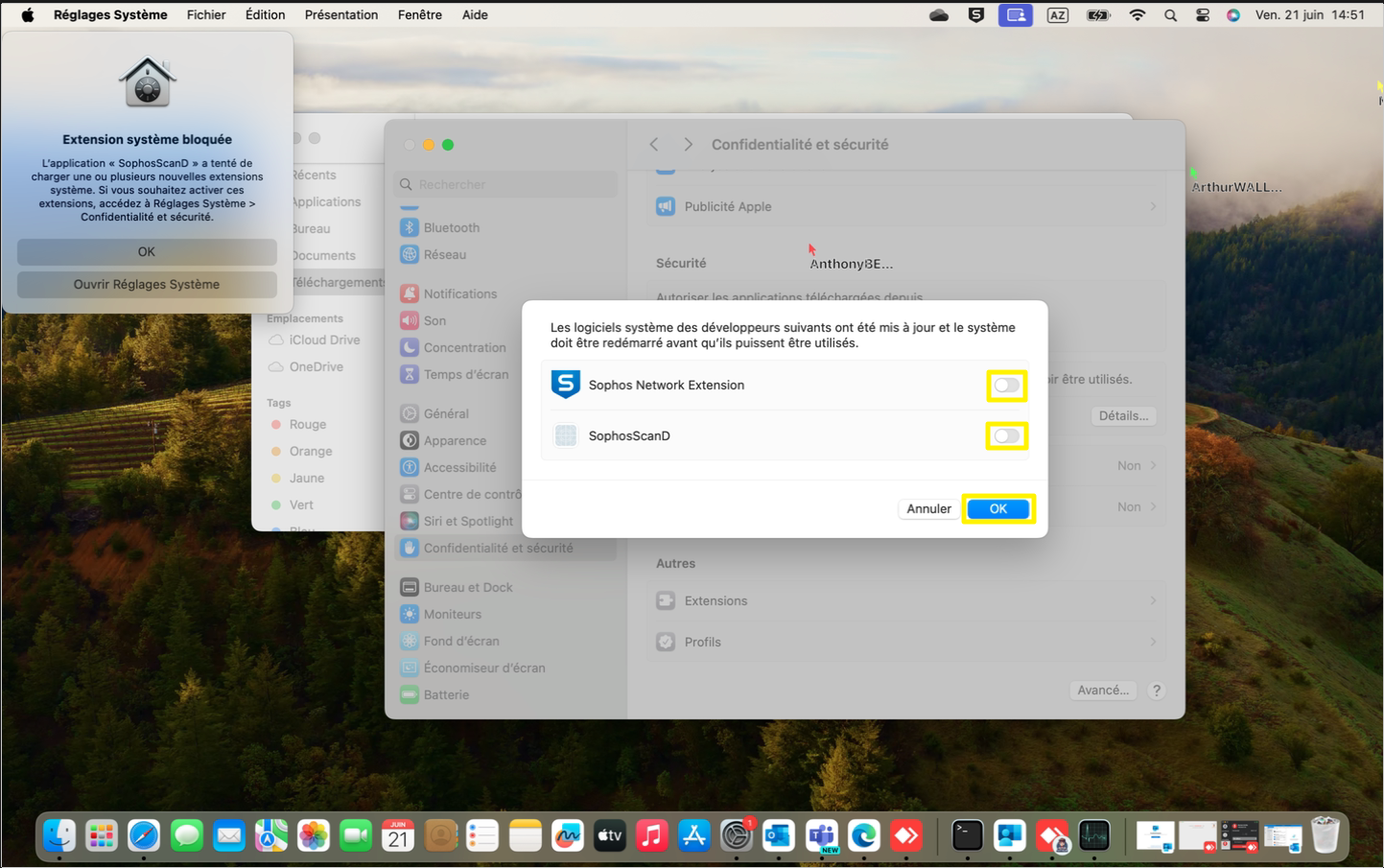Open Moniteurs settings in the sidebar
This screenshot has height=868, width=1384.
[505, 614]
